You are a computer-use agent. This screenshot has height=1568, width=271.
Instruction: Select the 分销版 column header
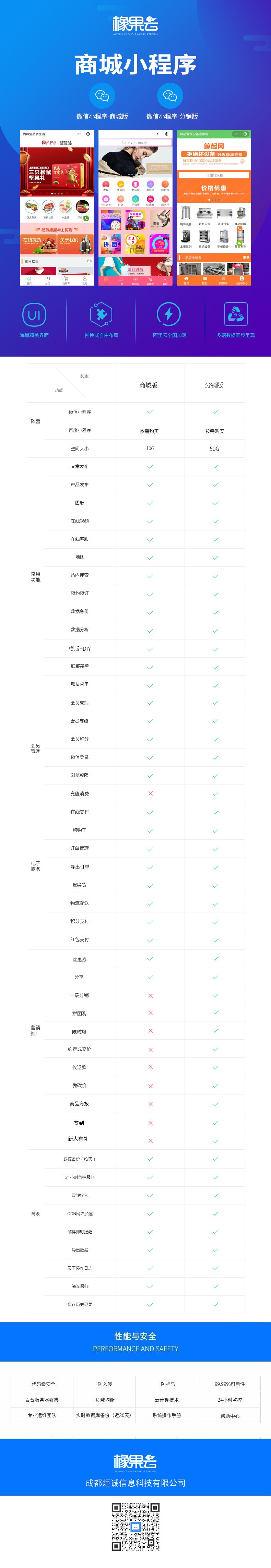click(214, 385)
